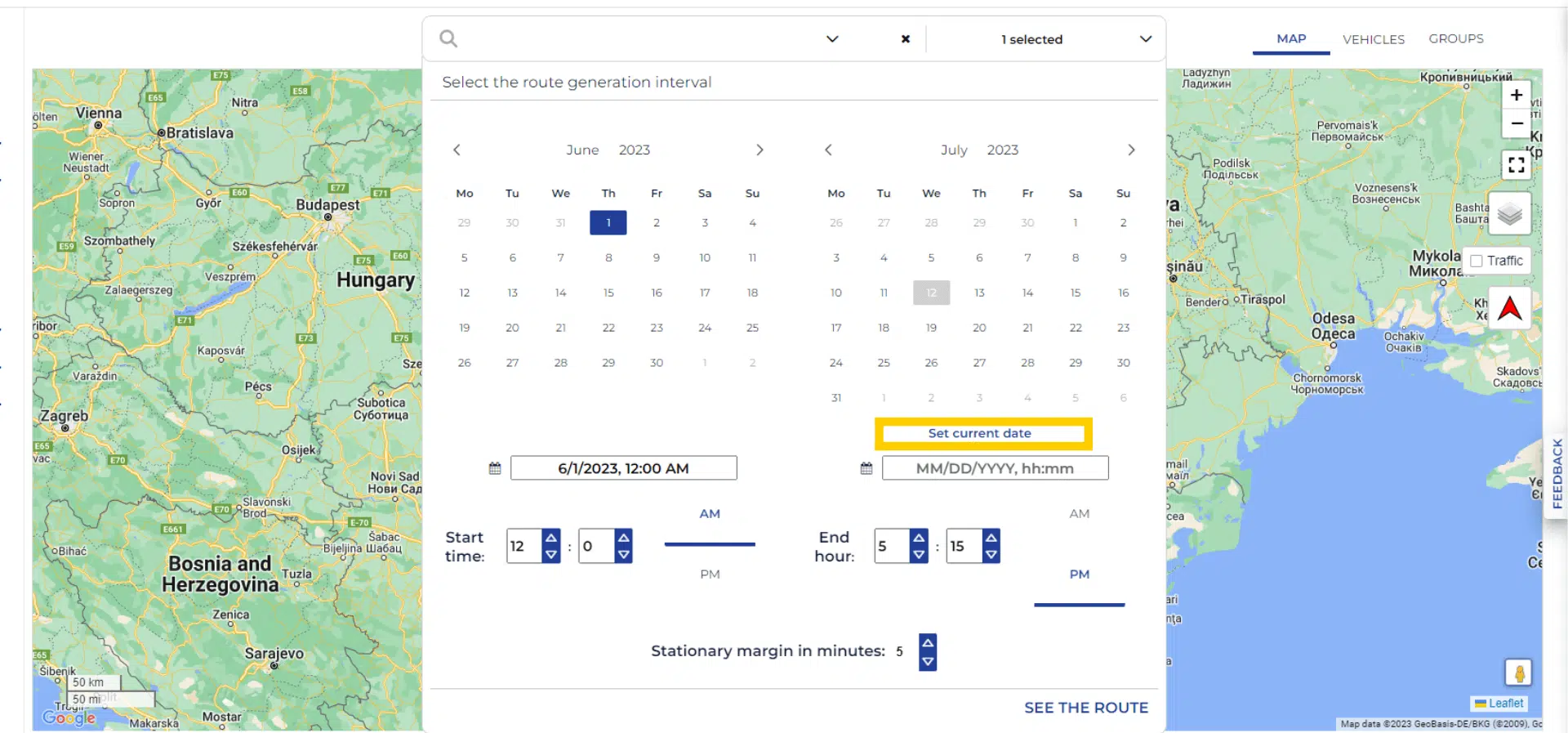Switch to the MAP tab
Screen dimensions: 1568x733
coord(1291,38)
